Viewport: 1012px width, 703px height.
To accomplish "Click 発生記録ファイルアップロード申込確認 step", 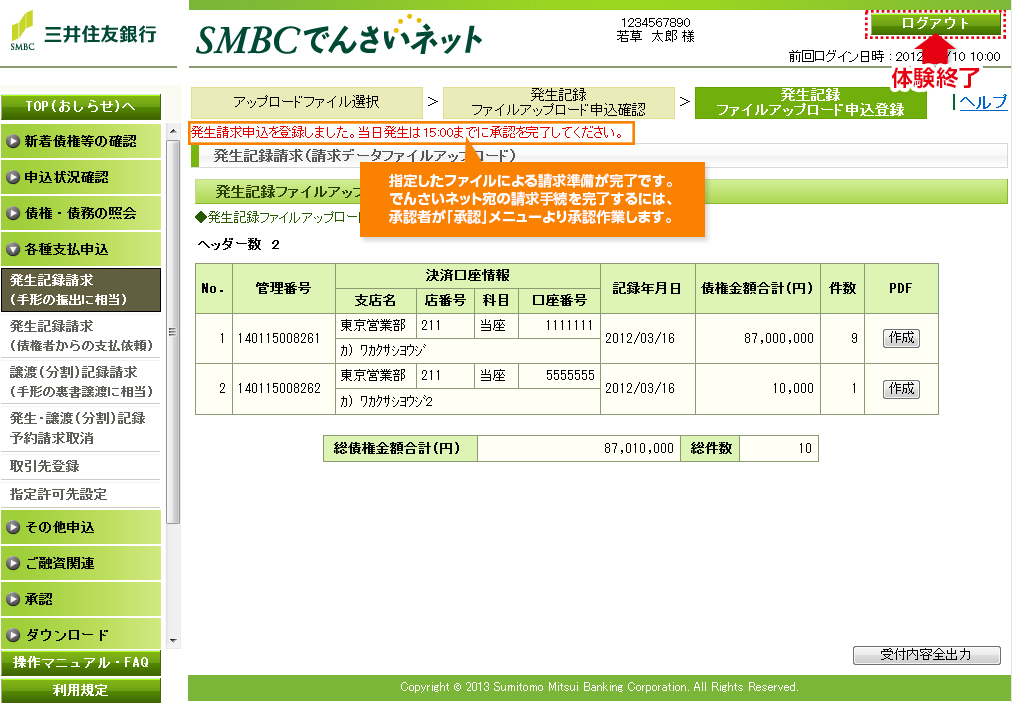I will [x=558, y=103].
